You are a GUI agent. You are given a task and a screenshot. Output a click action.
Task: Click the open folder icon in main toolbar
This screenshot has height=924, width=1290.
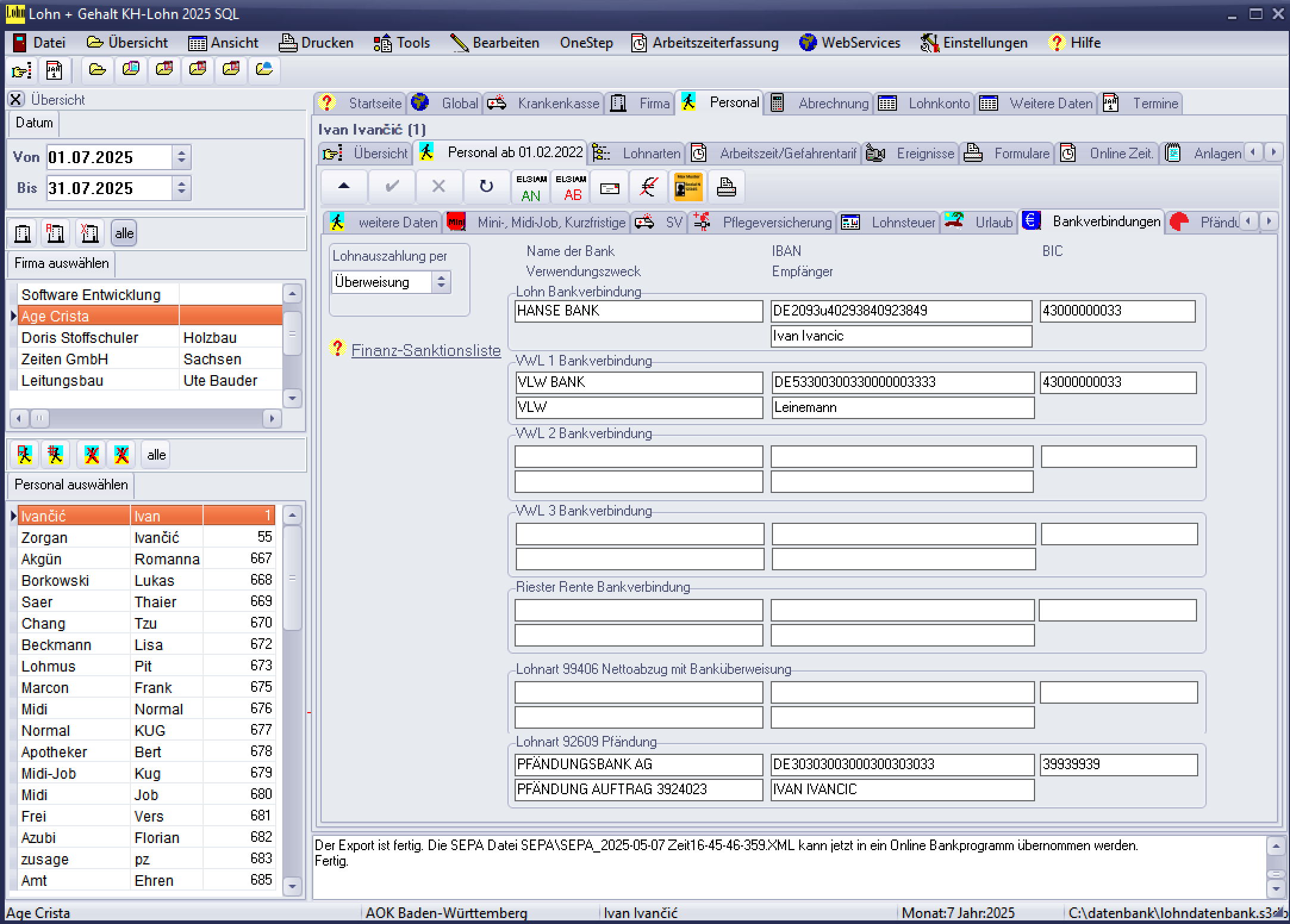(x=98, y=70)
